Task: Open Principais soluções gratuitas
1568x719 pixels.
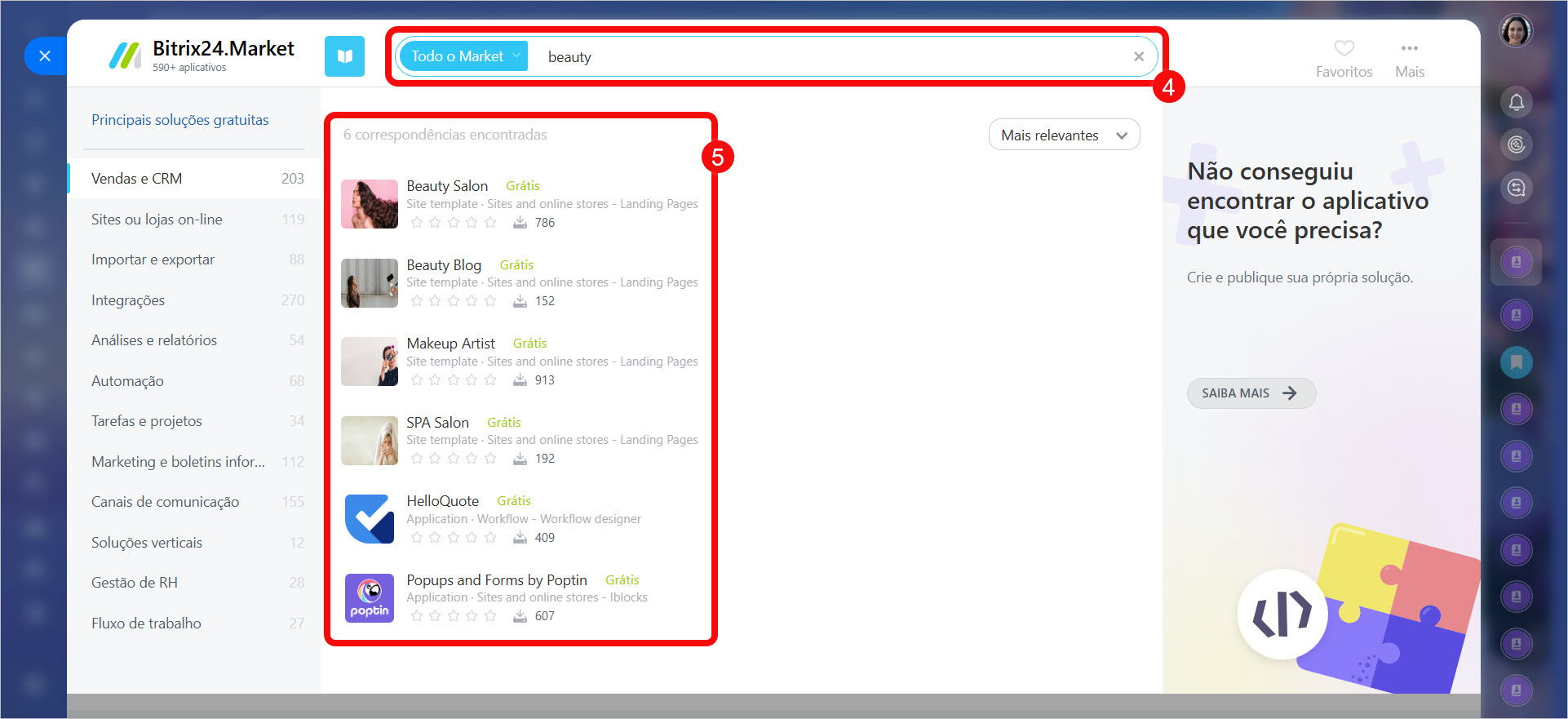Action: pyautogui.click(x=179, y=120)
